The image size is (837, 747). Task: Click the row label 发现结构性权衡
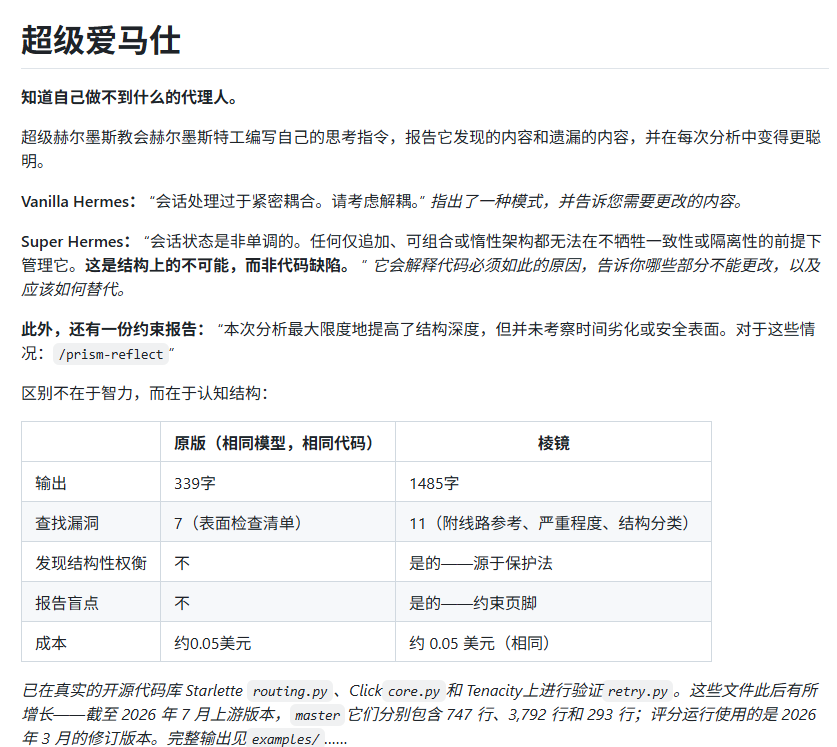pos(91,563)
